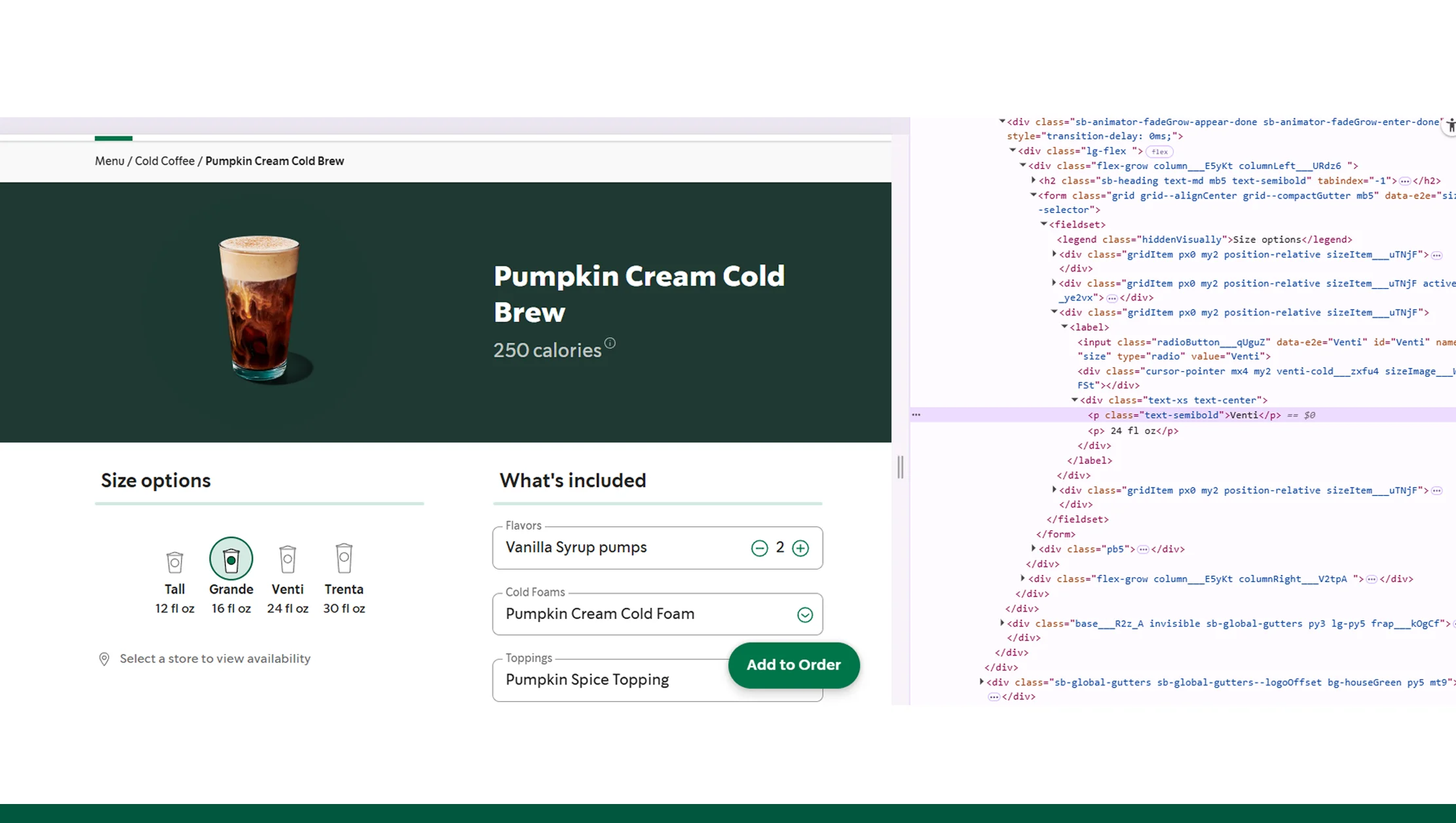
Task: Collapse the fieldset node
Action: click(1044, 224)
